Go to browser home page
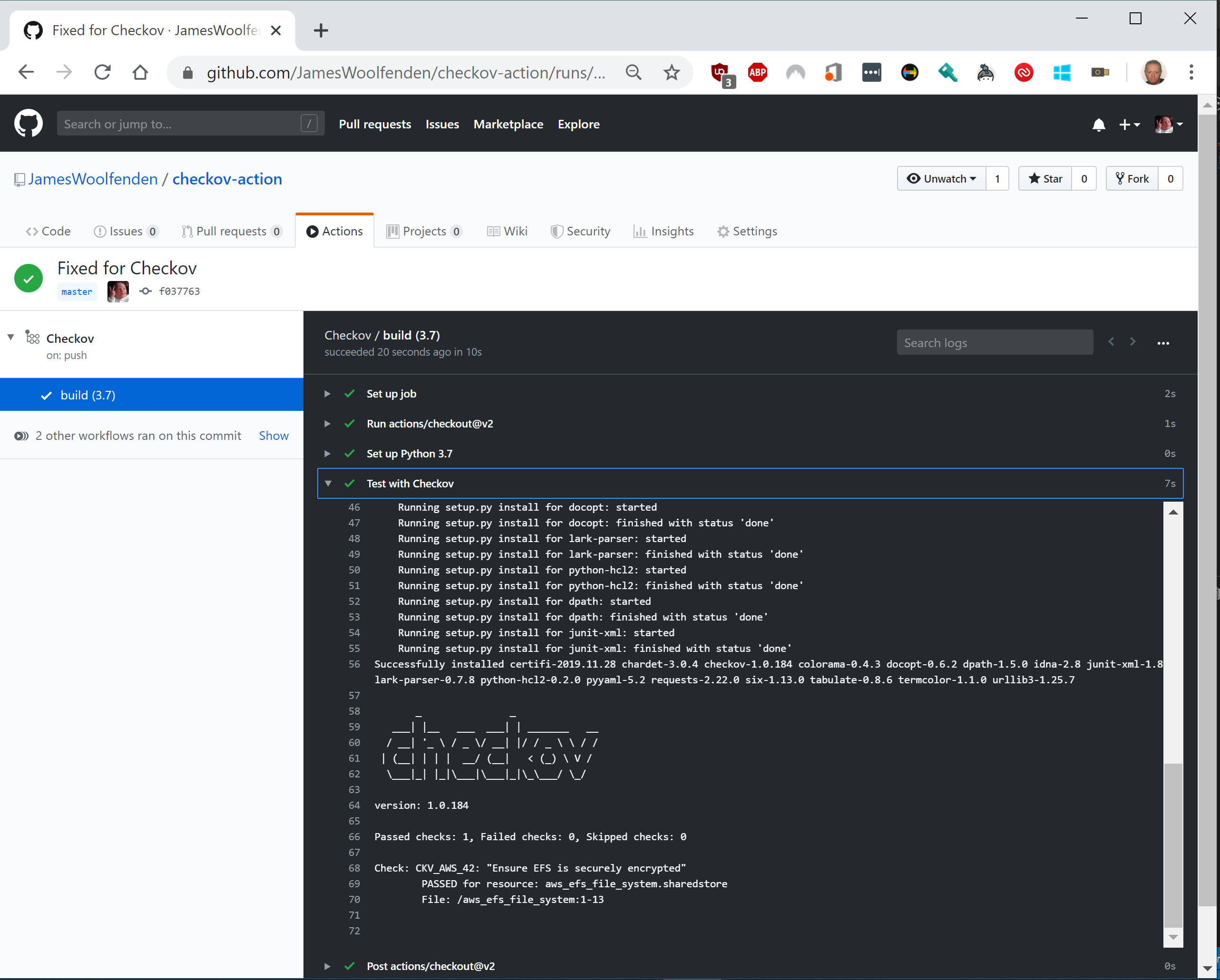The image size is (1220, 980). (140, 72)
